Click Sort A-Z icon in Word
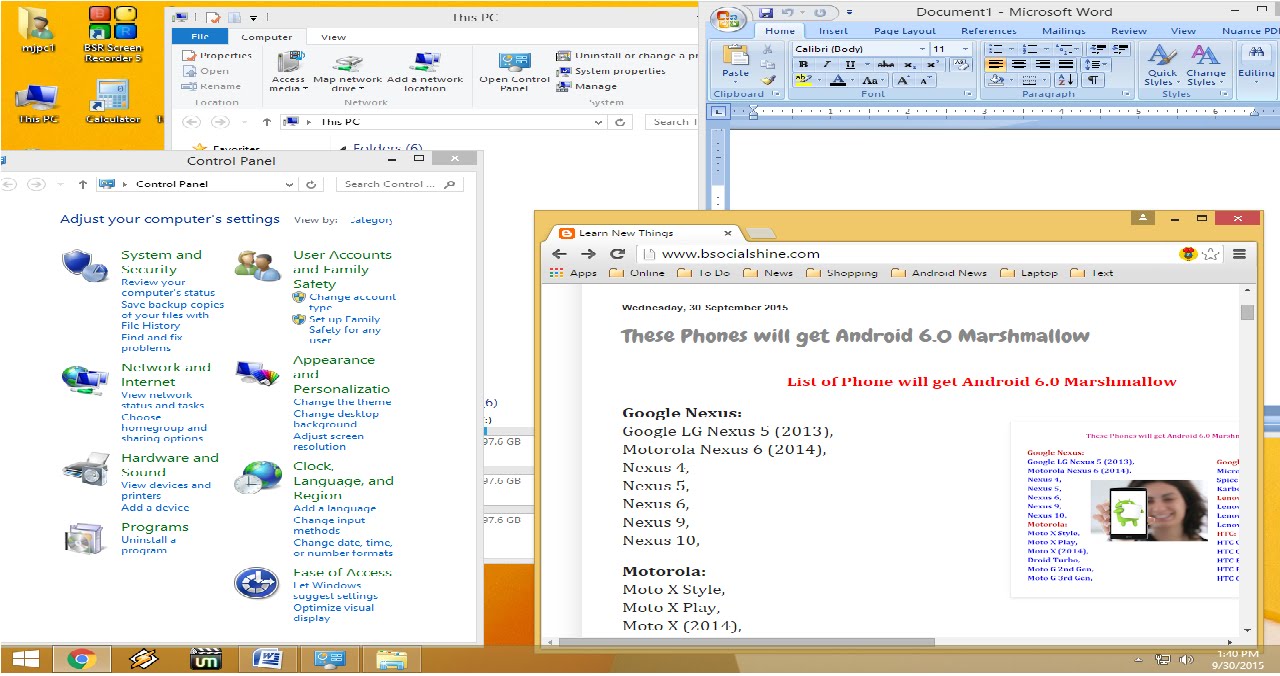The image size is (1280, 676). coord(1066,80)
